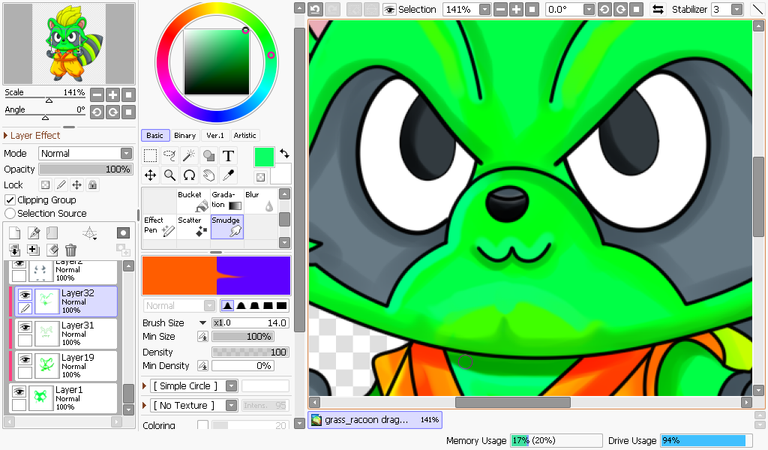Swap foreground and background colors
768x450 pixels.
click(285, 154)
